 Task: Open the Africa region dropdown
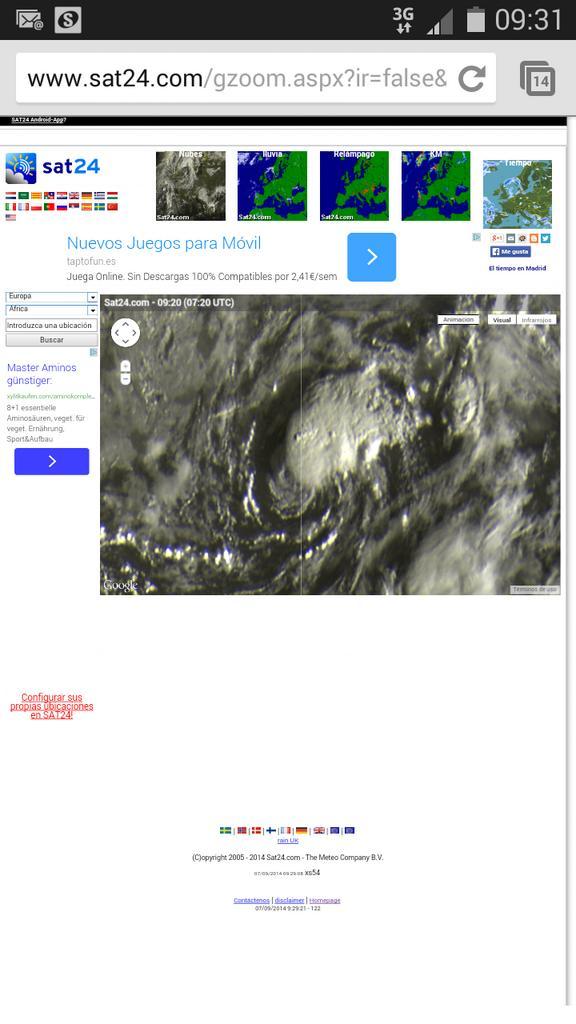pos(52,310)
